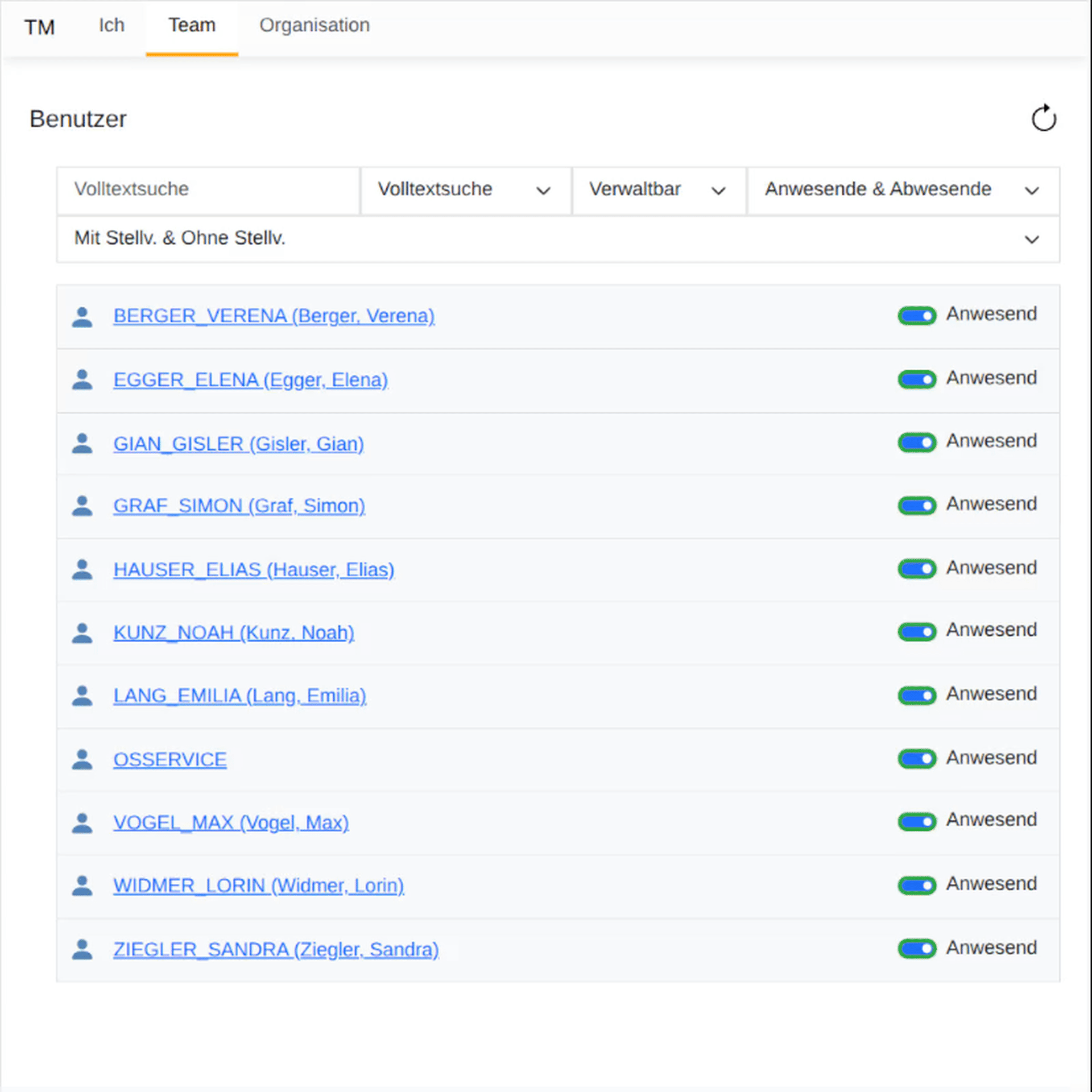Click person icon next to GRAF_SIMON
Image resolution: width=1092 pixels, height=1092 pixels.
click(x=82, y=506)
